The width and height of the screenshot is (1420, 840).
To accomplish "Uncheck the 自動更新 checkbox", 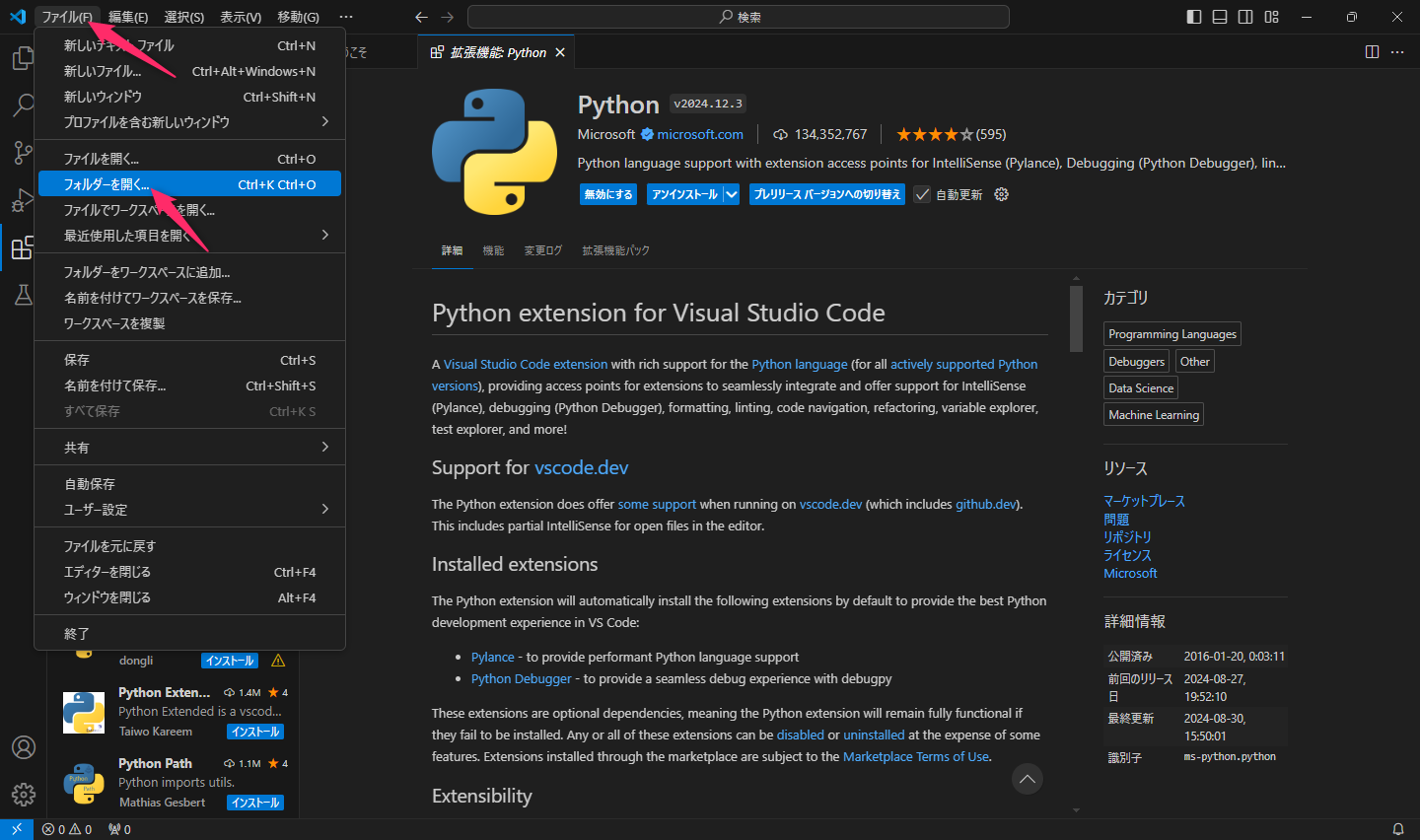I will [x=921, y=194].
